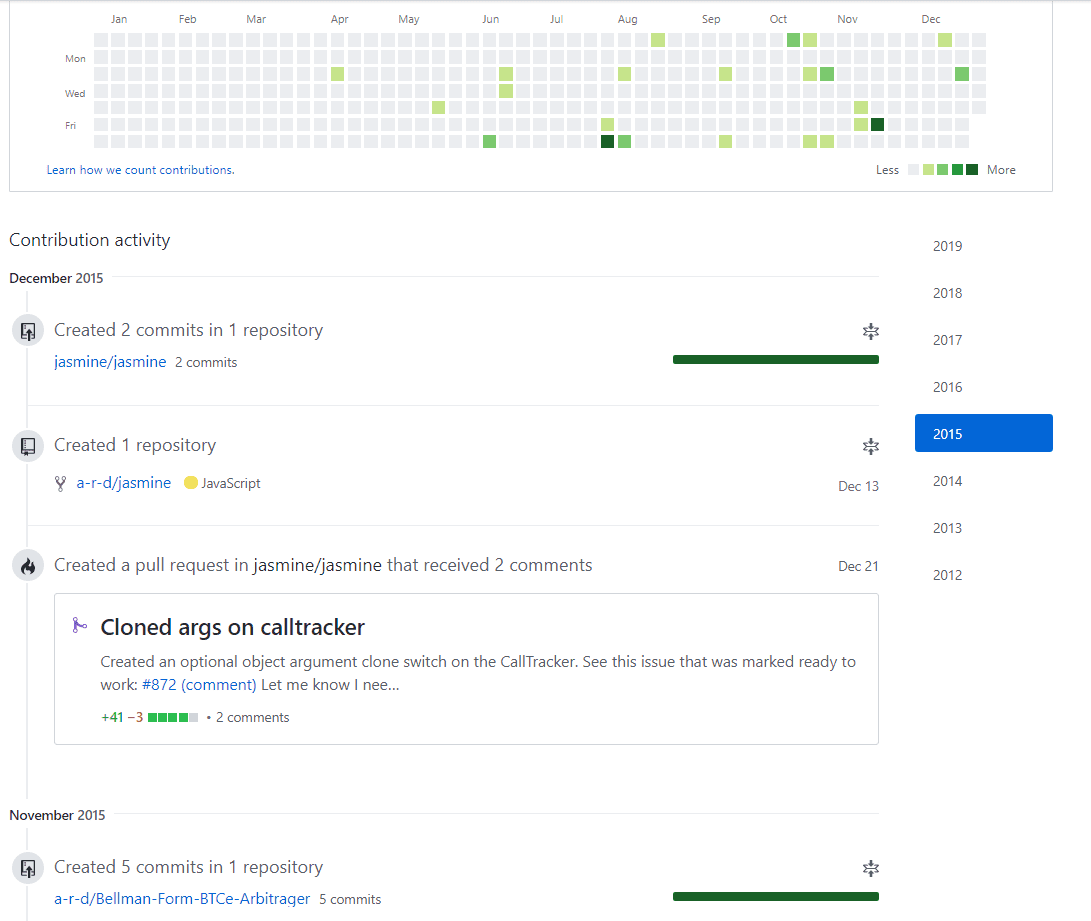
Task: Open the jasmine/jasmine repository link
Action: [x=110, y=362]
